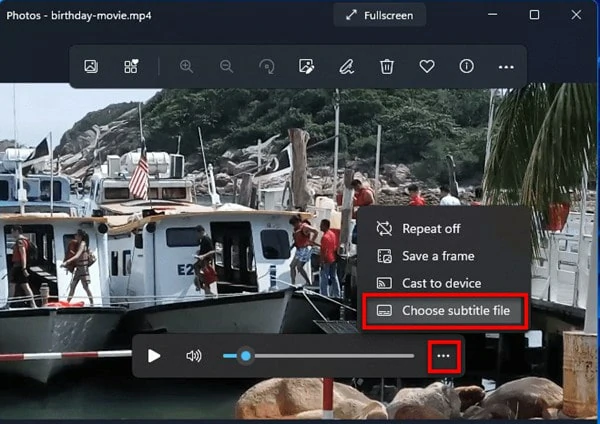Show file info icon
The width and height of the screenshot is (600, 424).
(x=466, y=66)
